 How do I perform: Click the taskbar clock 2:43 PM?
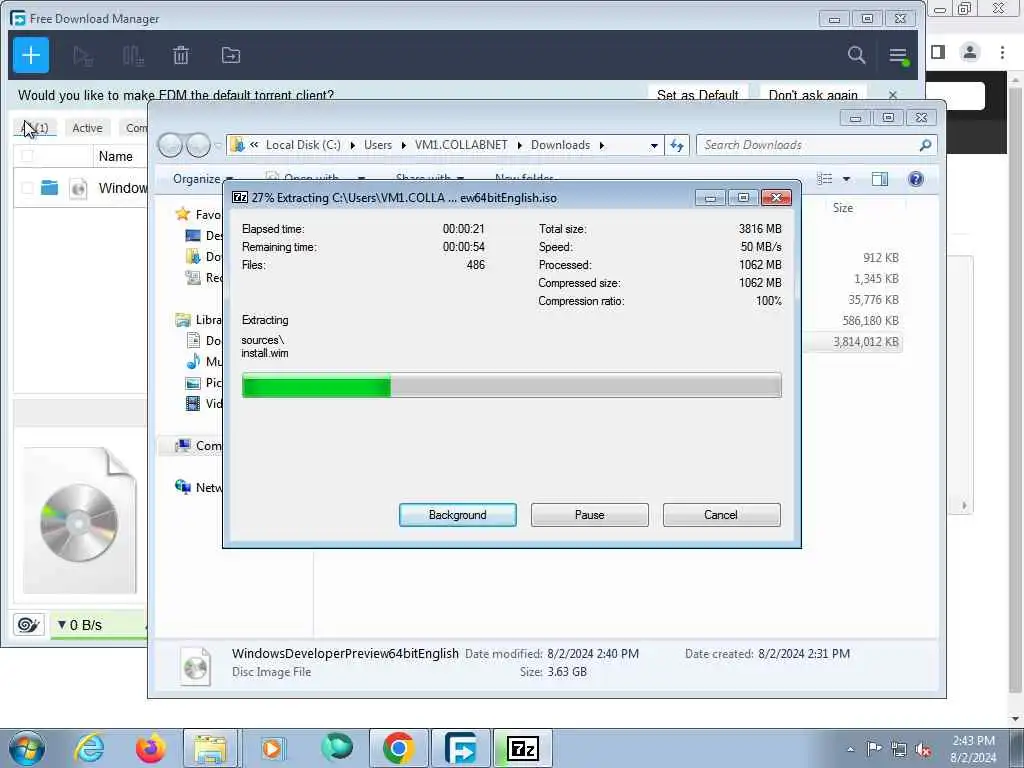[x=973, y=749]
